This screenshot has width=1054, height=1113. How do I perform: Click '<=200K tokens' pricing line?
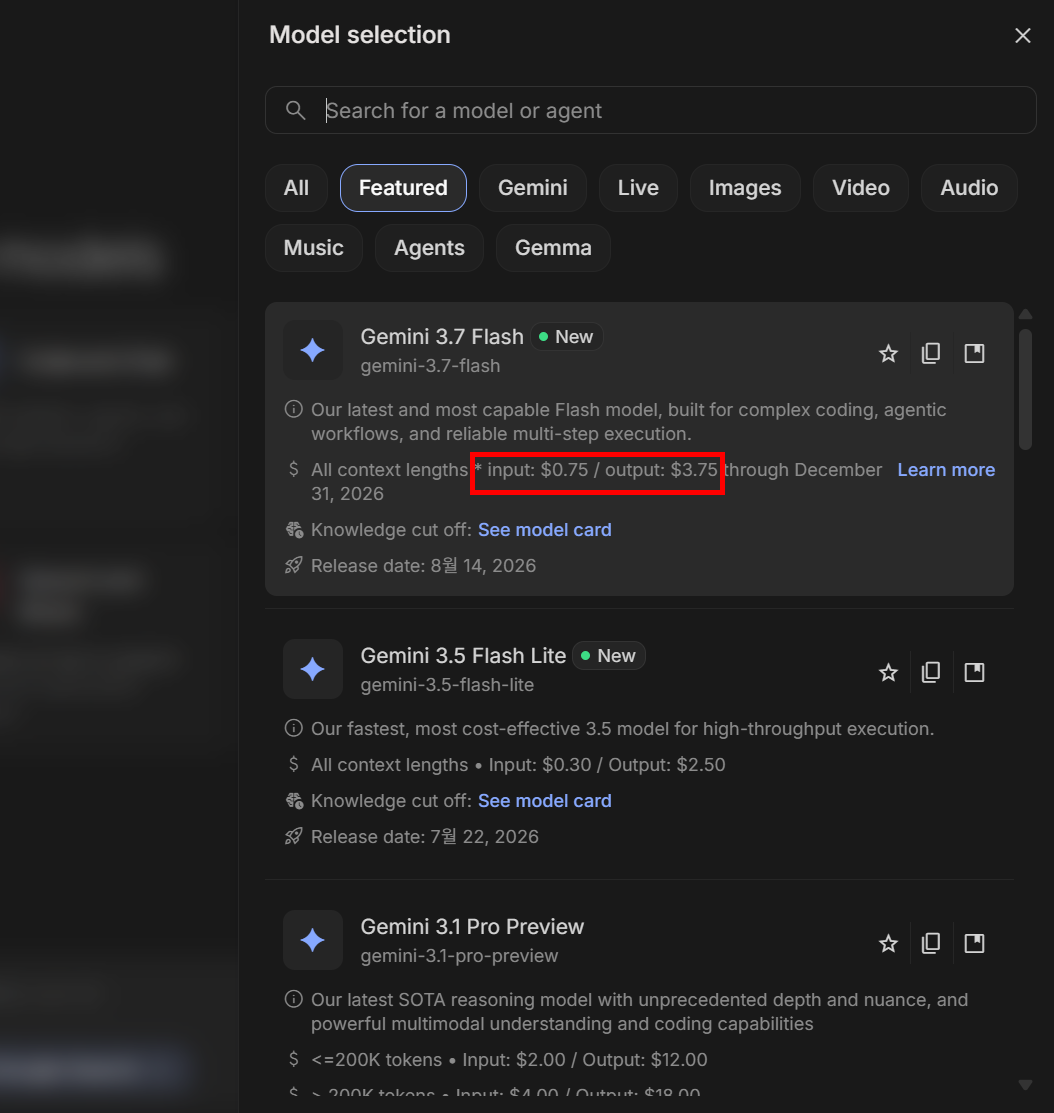point(509,1060)
